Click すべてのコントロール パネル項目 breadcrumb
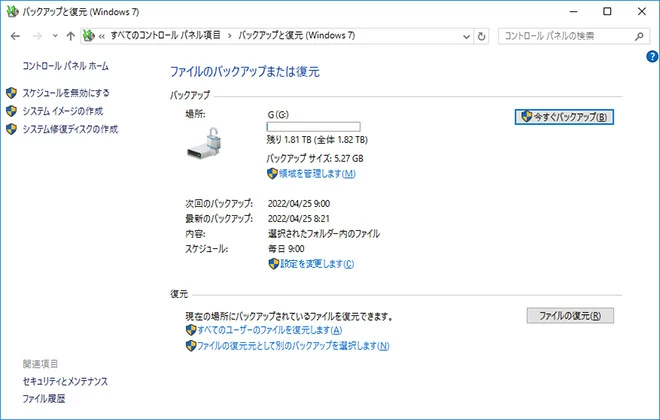This screenshot has width=660, height=420. pyautogui.click(x=165, y=35)
